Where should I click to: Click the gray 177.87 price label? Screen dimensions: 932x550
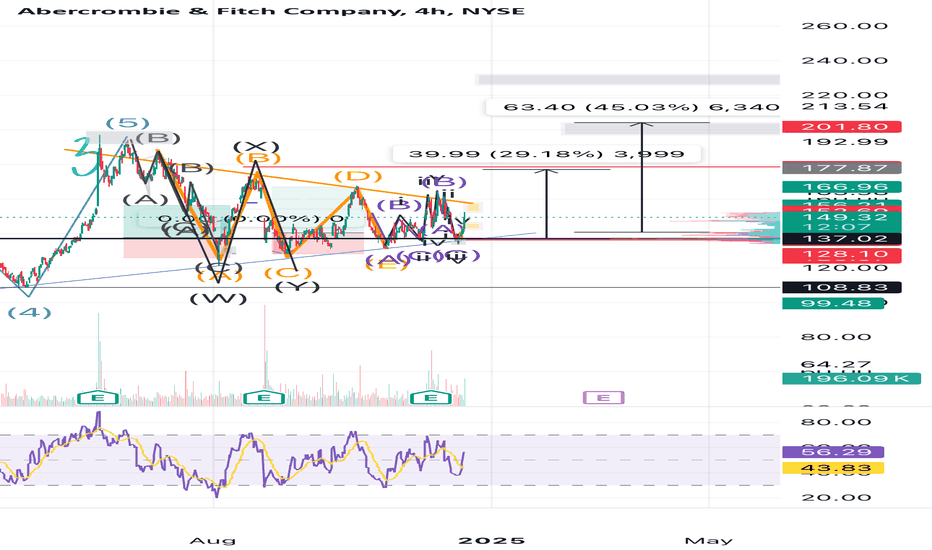(842, 168)
